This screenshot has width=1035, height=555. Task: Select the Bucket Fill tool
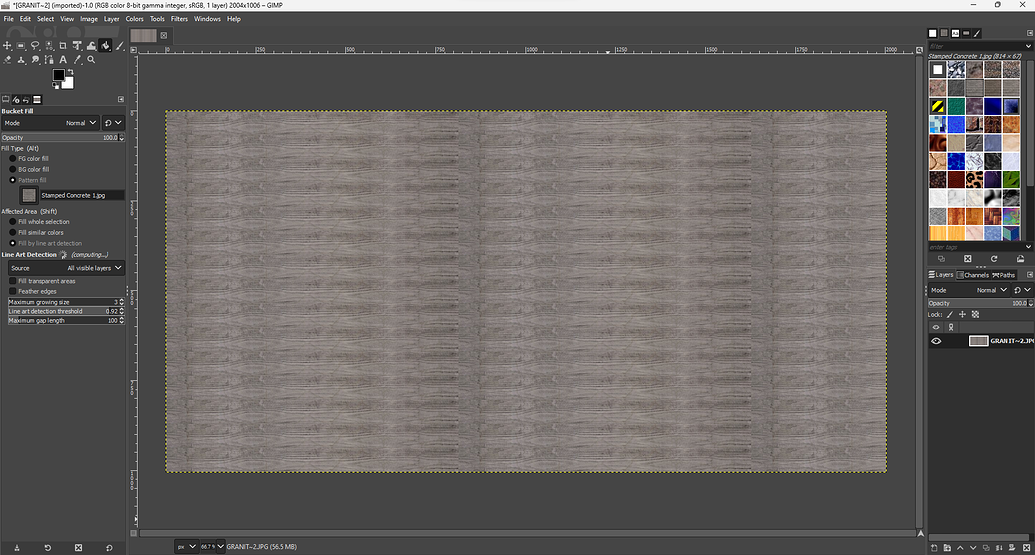(x=106, y=46)
